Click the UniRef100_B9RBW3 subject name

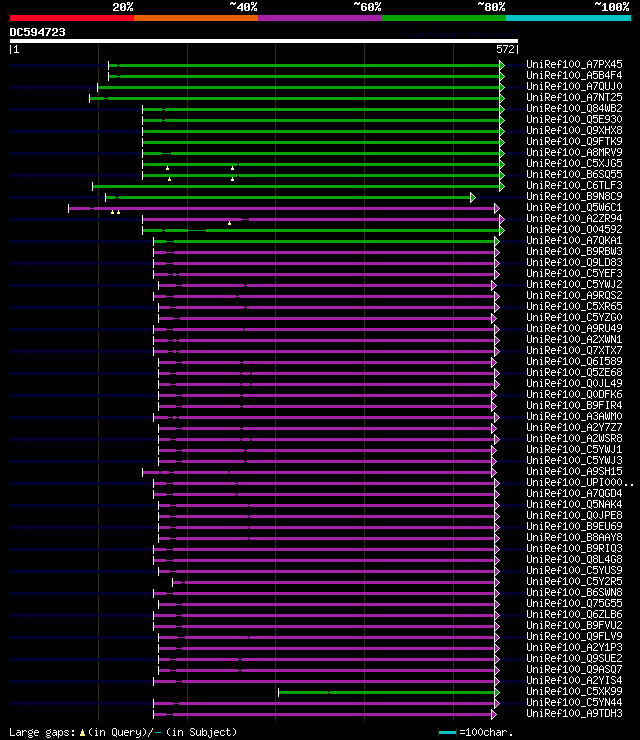pos(574,251)
